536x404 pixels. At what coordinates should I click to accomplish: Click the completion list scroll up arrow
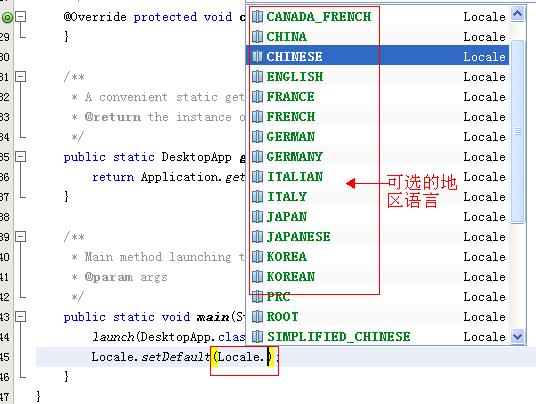click(518, 14)
